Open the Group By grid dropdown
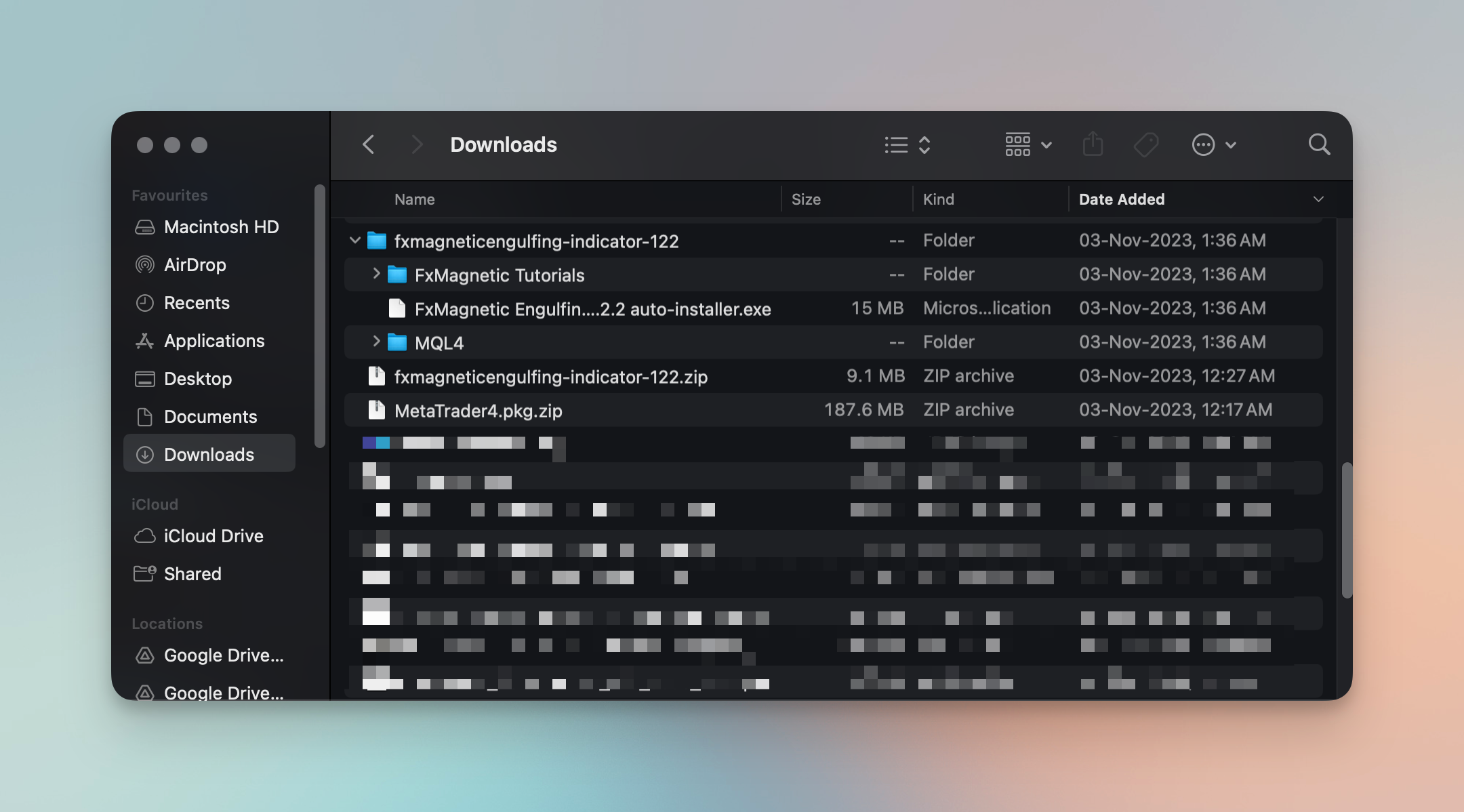This screenshot has width=1464, height=812. 1028,144
